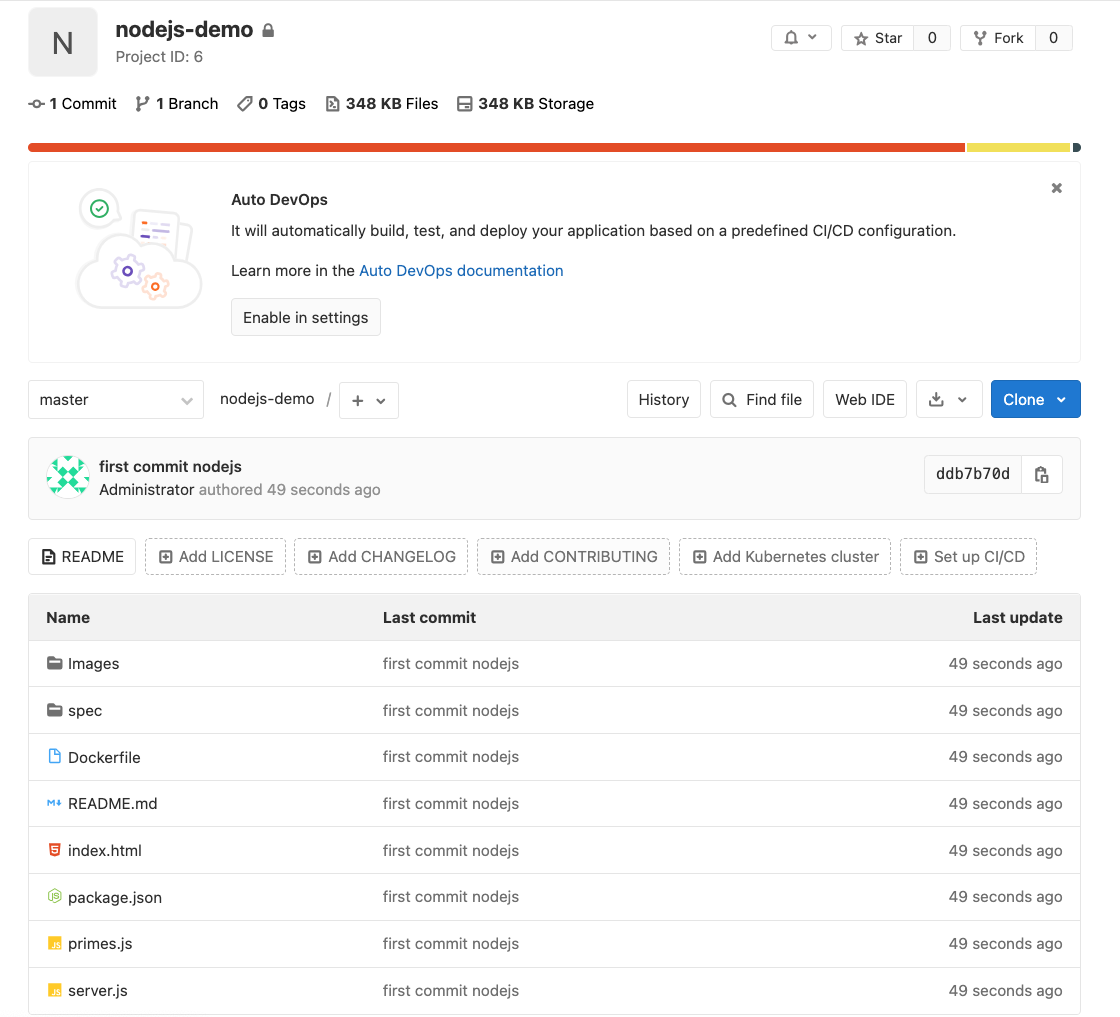1120x1017 pixels.
Task: Open the spec folder
Action: 85,711
